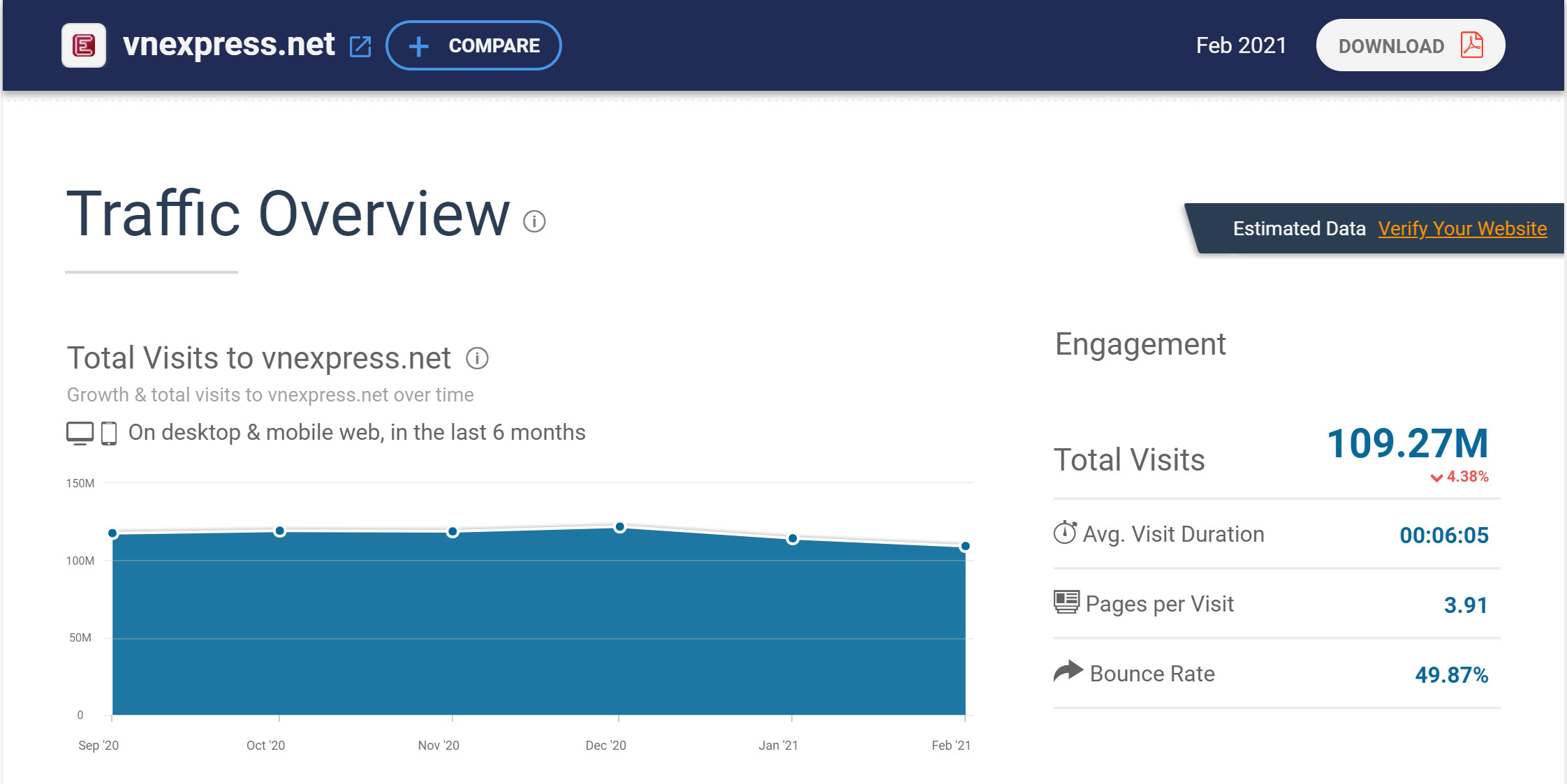Image resolution: width=1567 pixels, height=784 pixels.
Task: Click the plus COMPARE button
Action: pyautogui.click(x=473, y=46)
